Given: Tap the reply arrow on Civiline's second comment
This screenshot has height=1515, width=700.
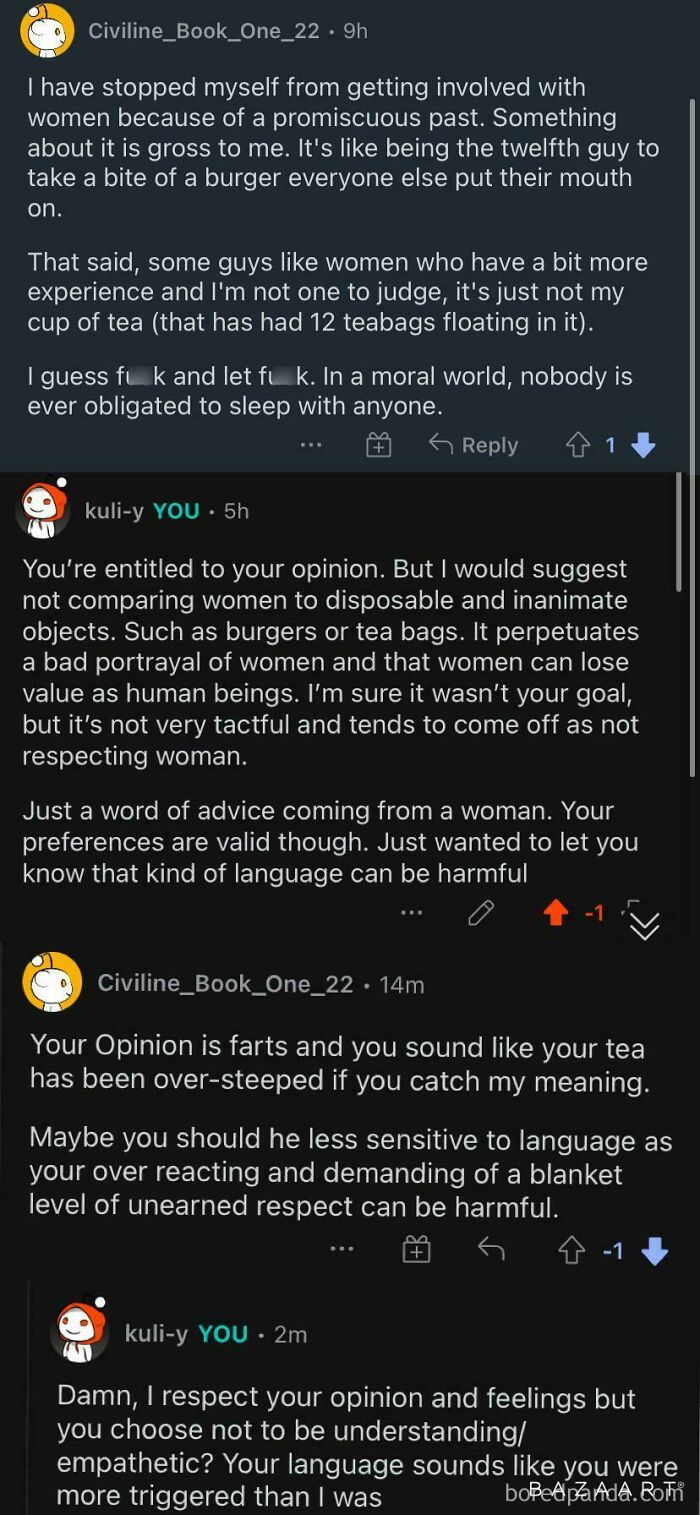Looking at the screenshot, I should [490, 1249].
